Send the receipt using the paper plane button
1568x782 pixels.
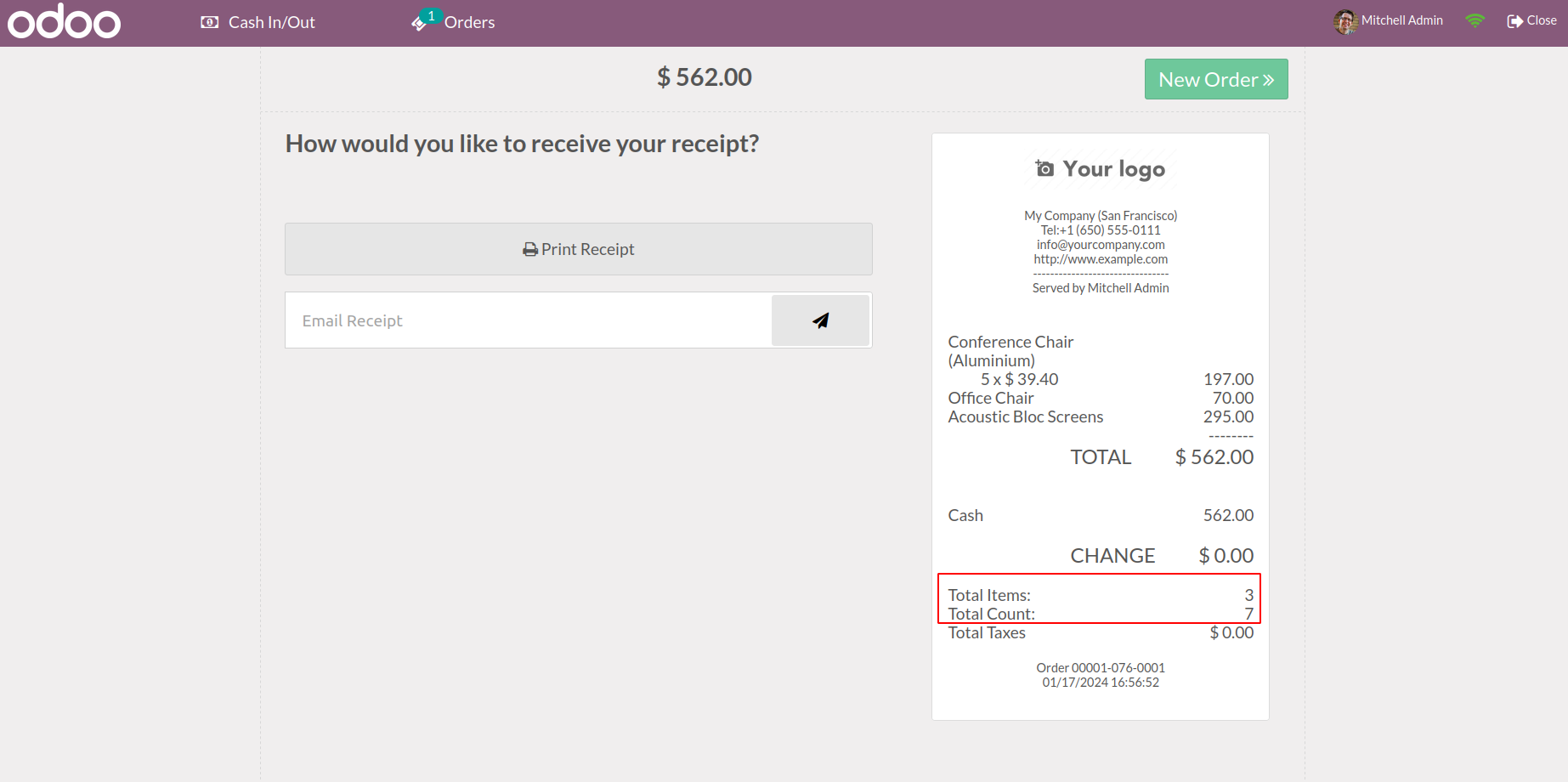(x=820, y=320)
